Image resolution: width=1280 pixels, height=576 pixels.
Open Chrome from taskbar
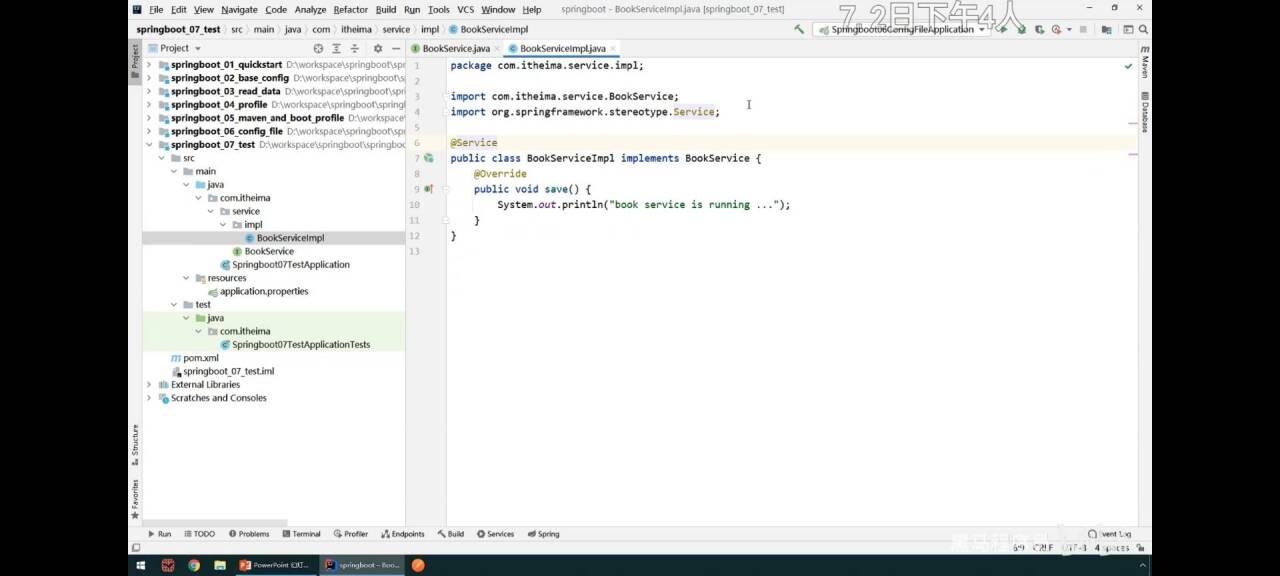click(x=194, y=565)
